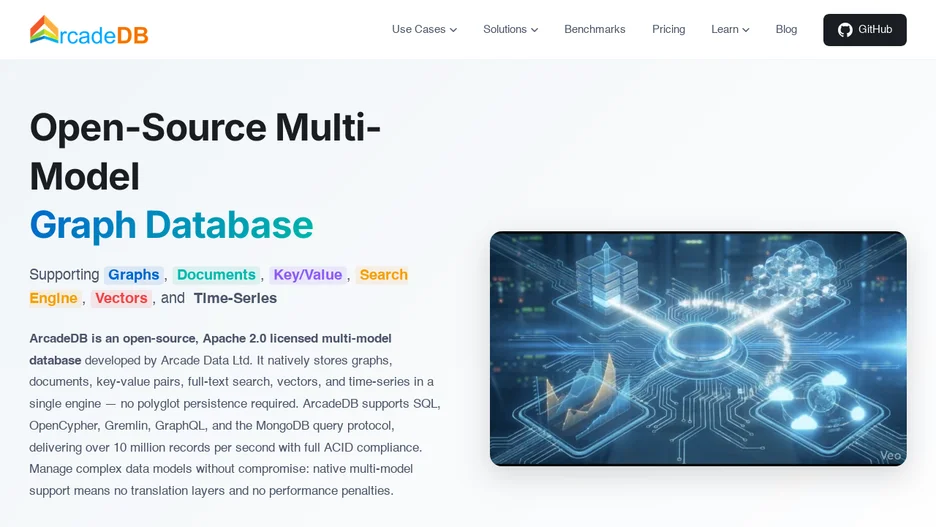Click the Documents tag
Viewport: 936px width, 527px height.
[x=216, y=275]
